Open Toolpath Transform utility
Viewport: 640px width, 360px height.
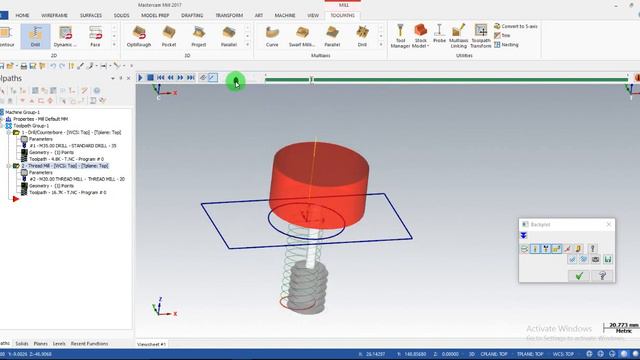[481, 36]
